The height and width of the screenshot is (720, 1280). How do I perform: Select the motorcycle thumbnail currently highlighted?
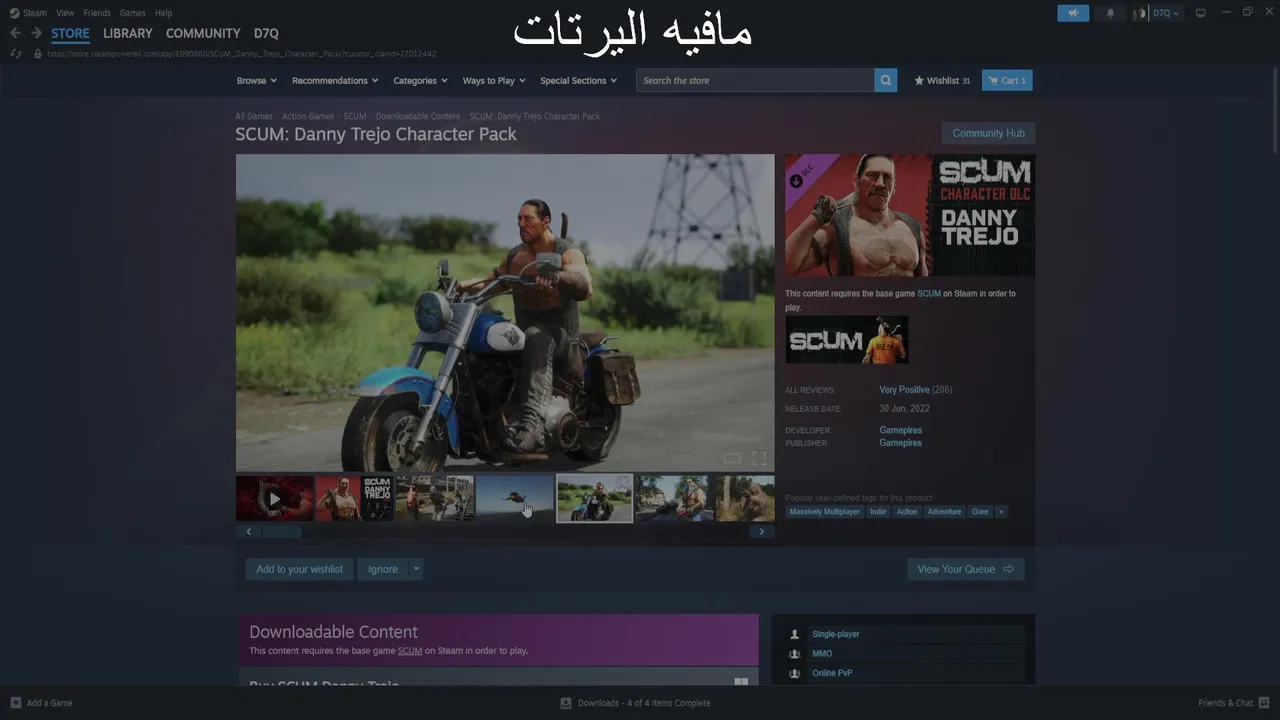[594, 498]
